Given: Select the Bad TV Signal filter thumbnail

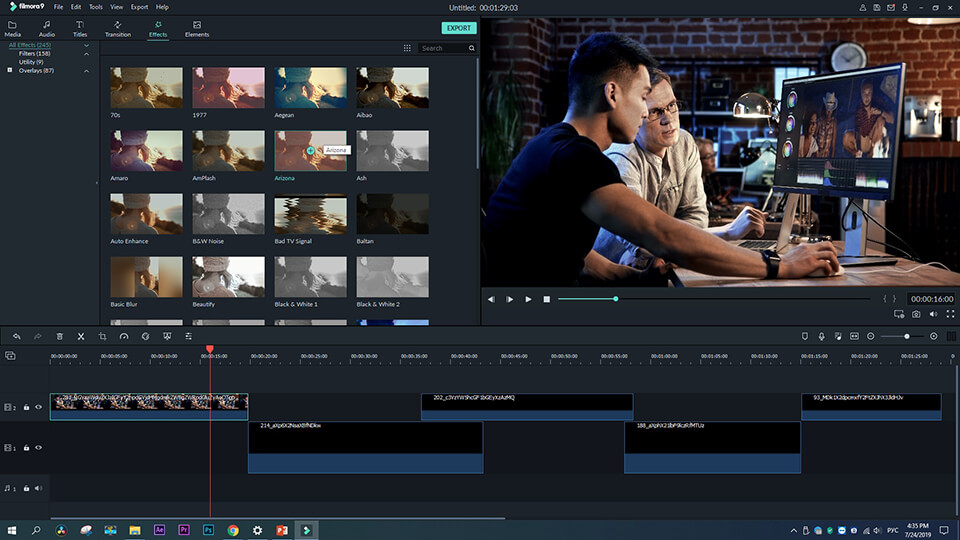Looking at the screenshot, I should coord(310,214).
